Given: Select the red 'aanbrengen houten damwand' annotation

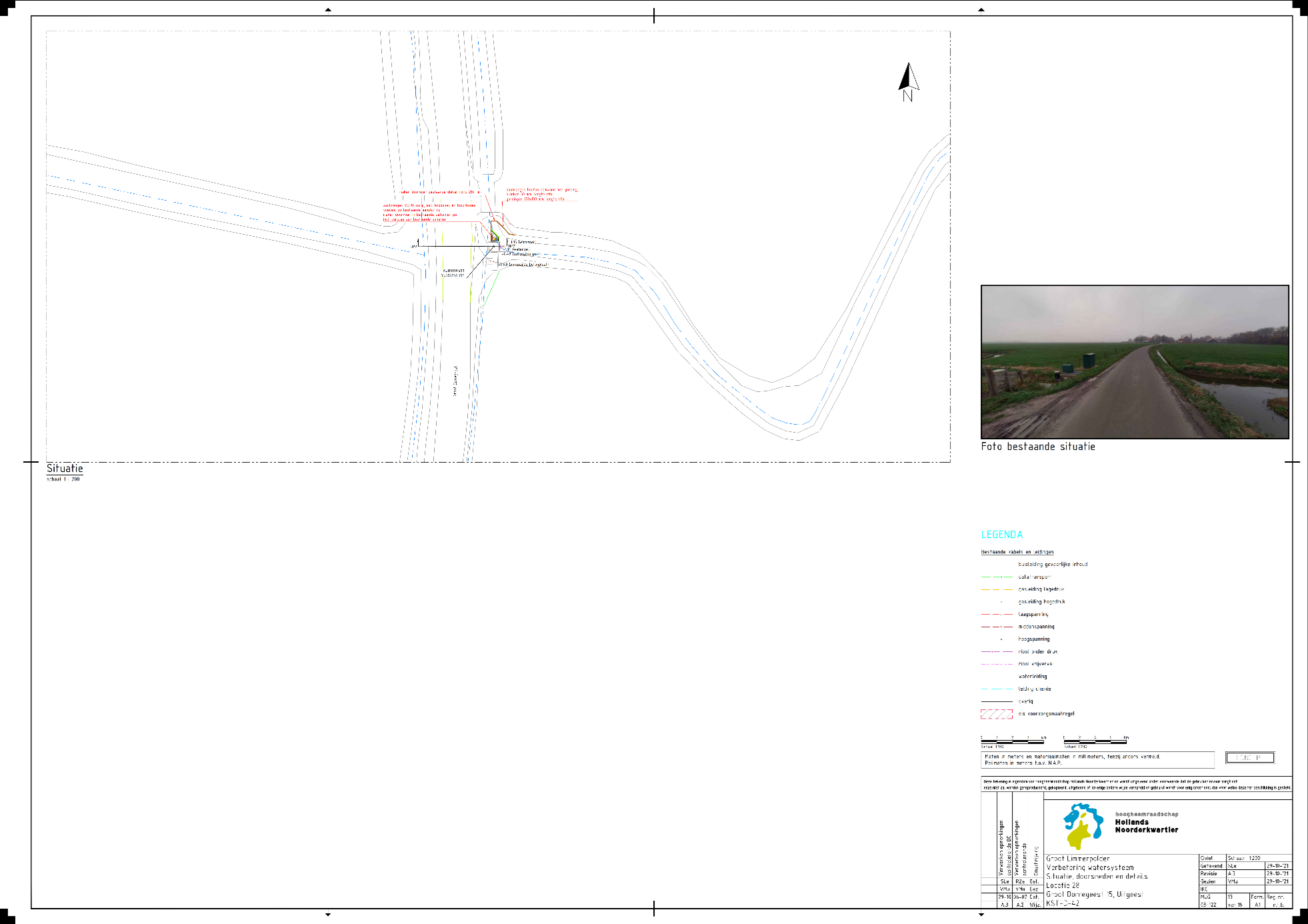Looking at the screenshot, I should click(x=542, y=195).
